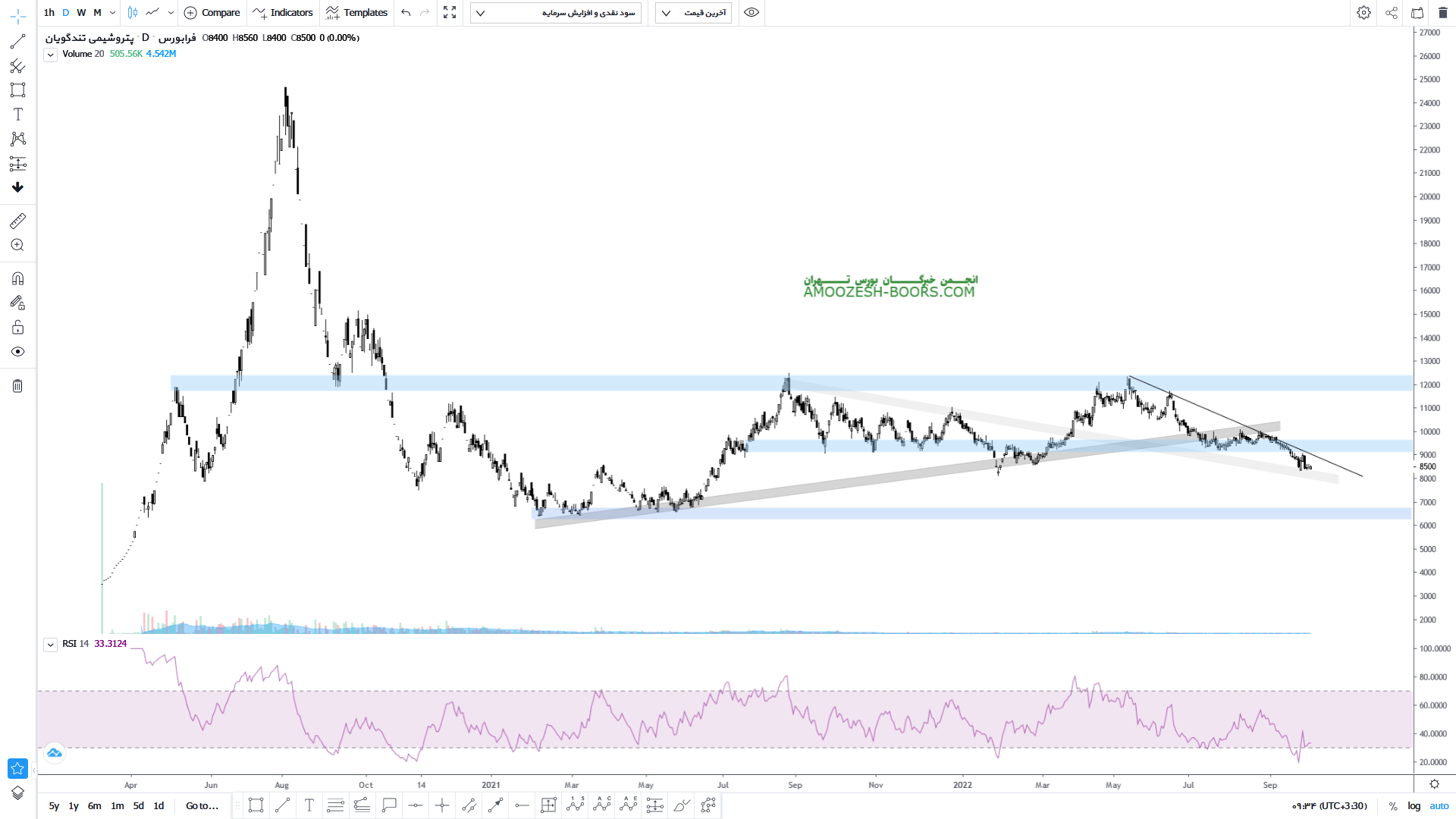
Task: Collapse the Volume indicator legend
Action: click(50, 55)
